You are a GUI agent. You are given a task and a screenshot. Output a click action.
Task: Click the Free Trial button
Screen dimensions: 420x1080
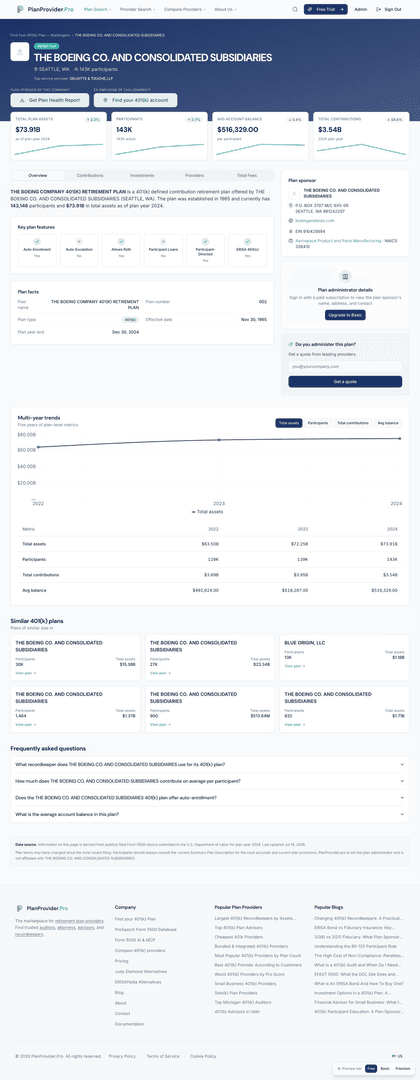pos(326,10)
